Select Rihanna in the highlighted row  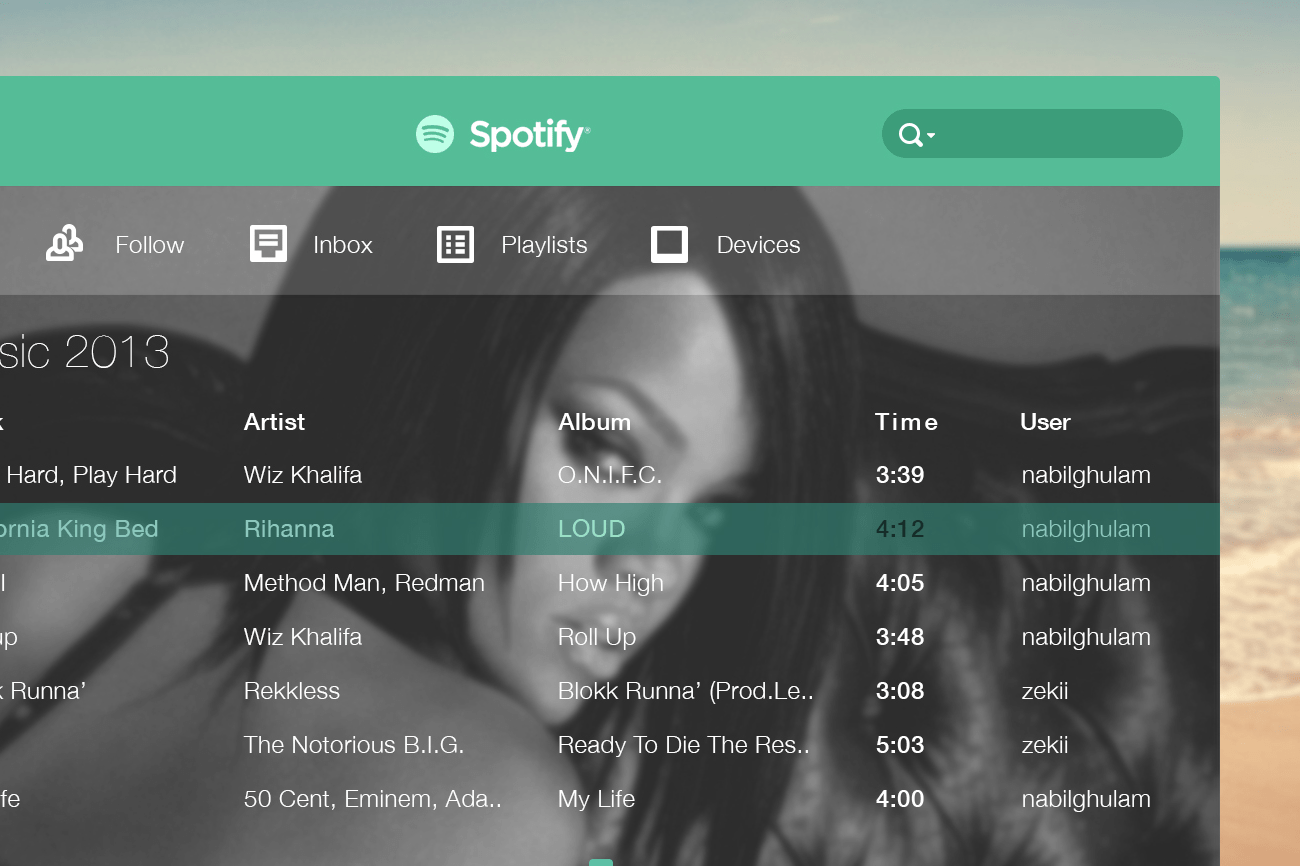pyautogui.click(x=289, y=529)
